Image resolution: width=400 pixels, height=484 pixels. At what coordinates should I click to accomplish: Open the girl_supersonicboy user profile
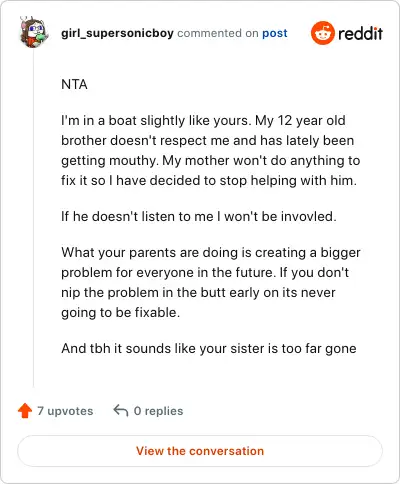117,33
